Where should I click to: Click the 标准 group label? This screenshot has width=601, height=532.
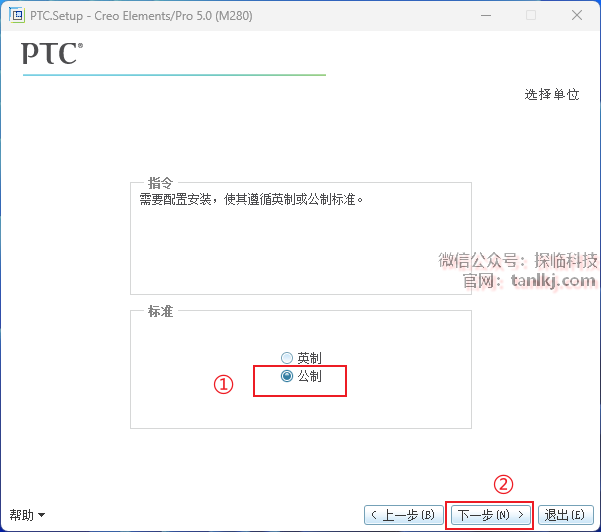(161, 311)
